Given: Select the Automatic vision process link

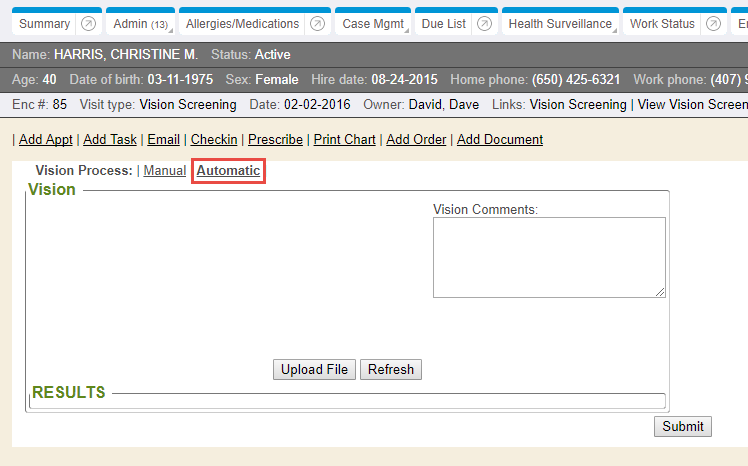Looking at the screenshot, I should click(228, 171).
